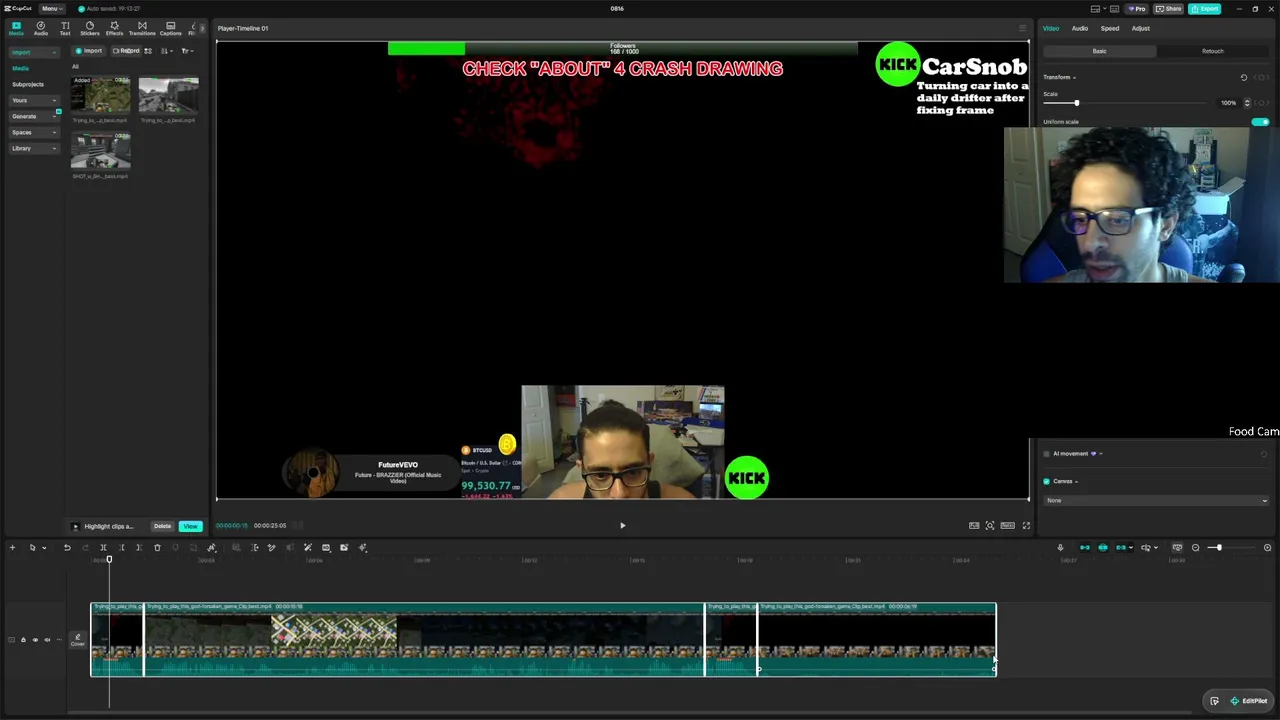
Task: Hide the main video track
Action: tap(35, 640)
